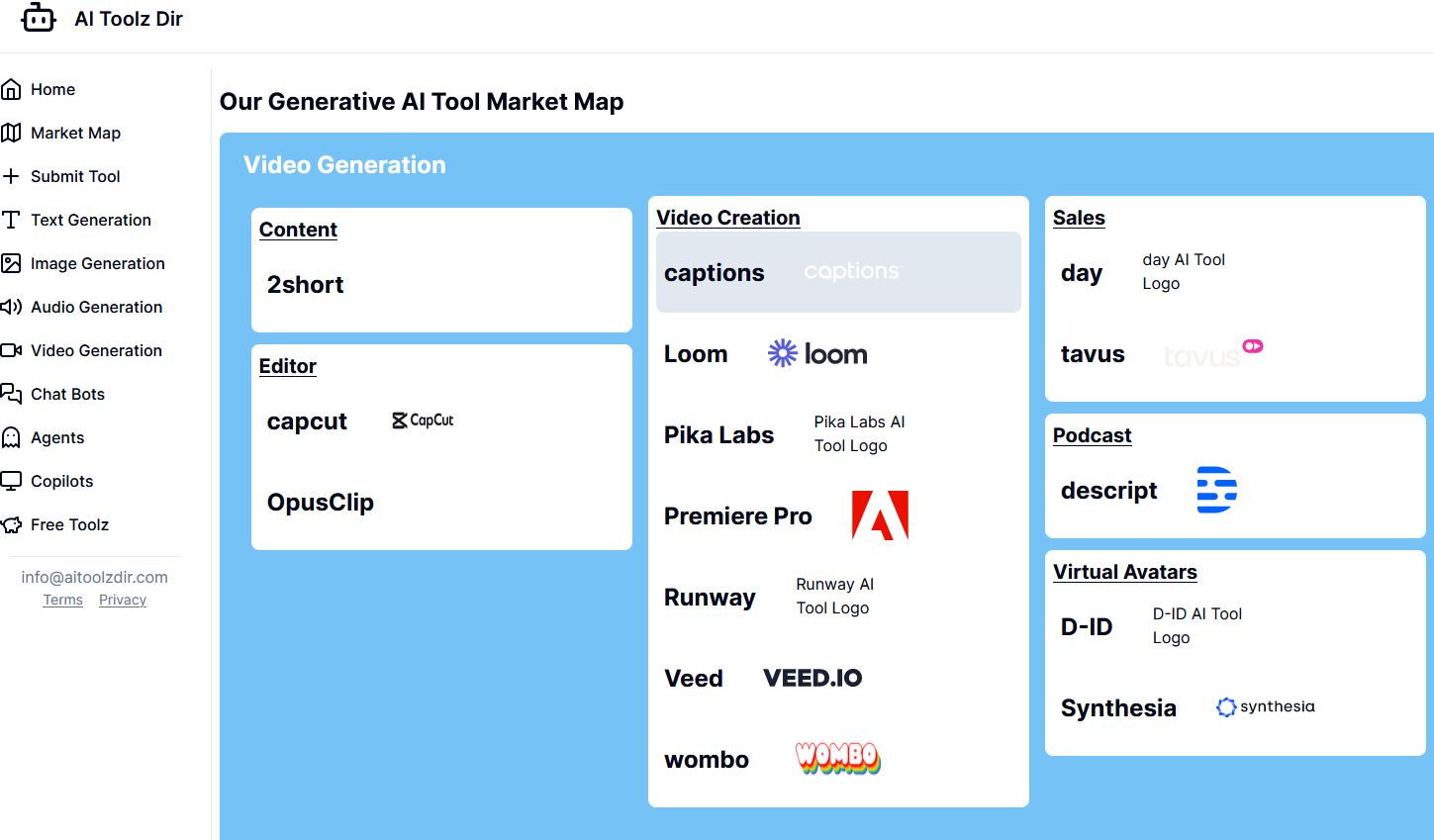Open Copilots category in sidebar
This screenshot has height=840, width=1434.
click(x=62, y=481)
